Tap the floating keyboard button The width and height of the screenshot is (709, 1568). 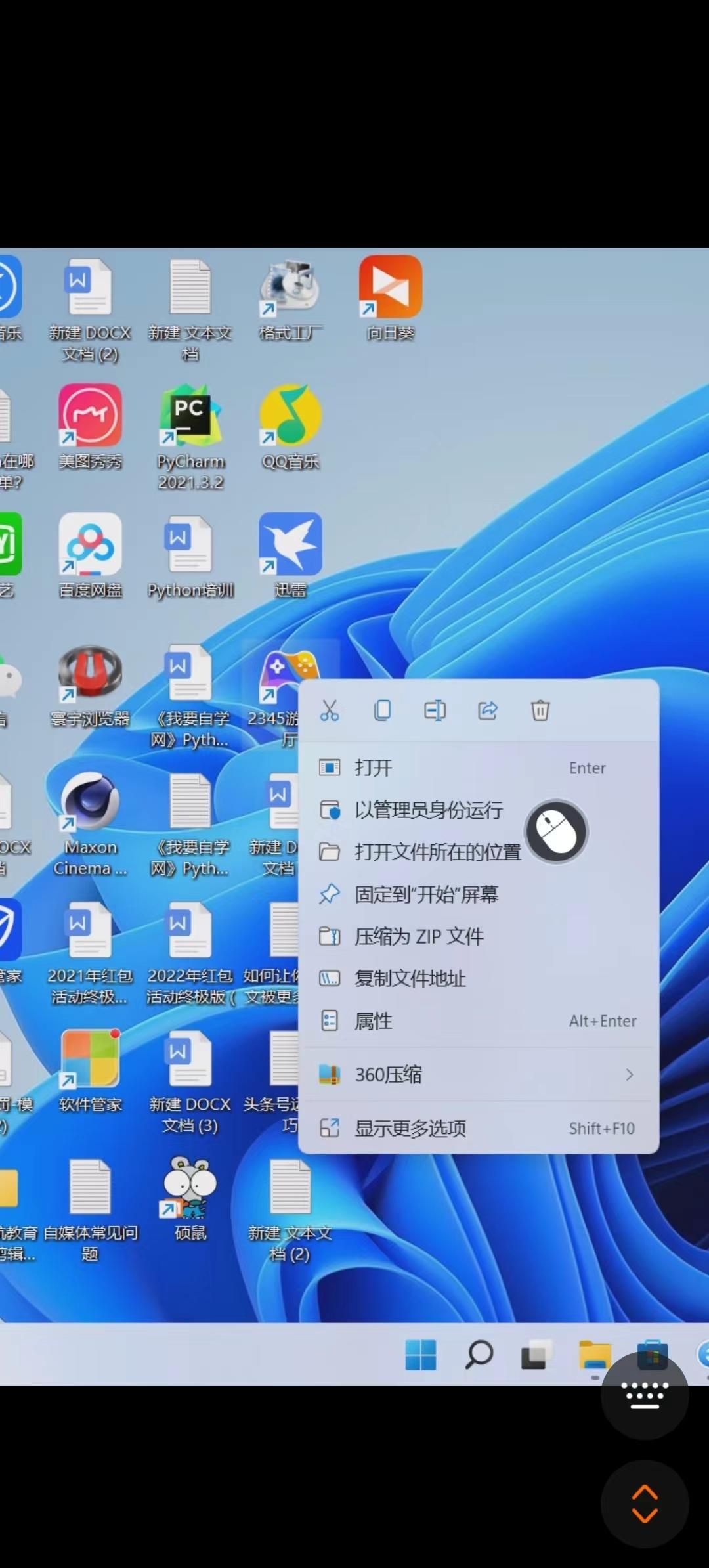(644, 1395)
